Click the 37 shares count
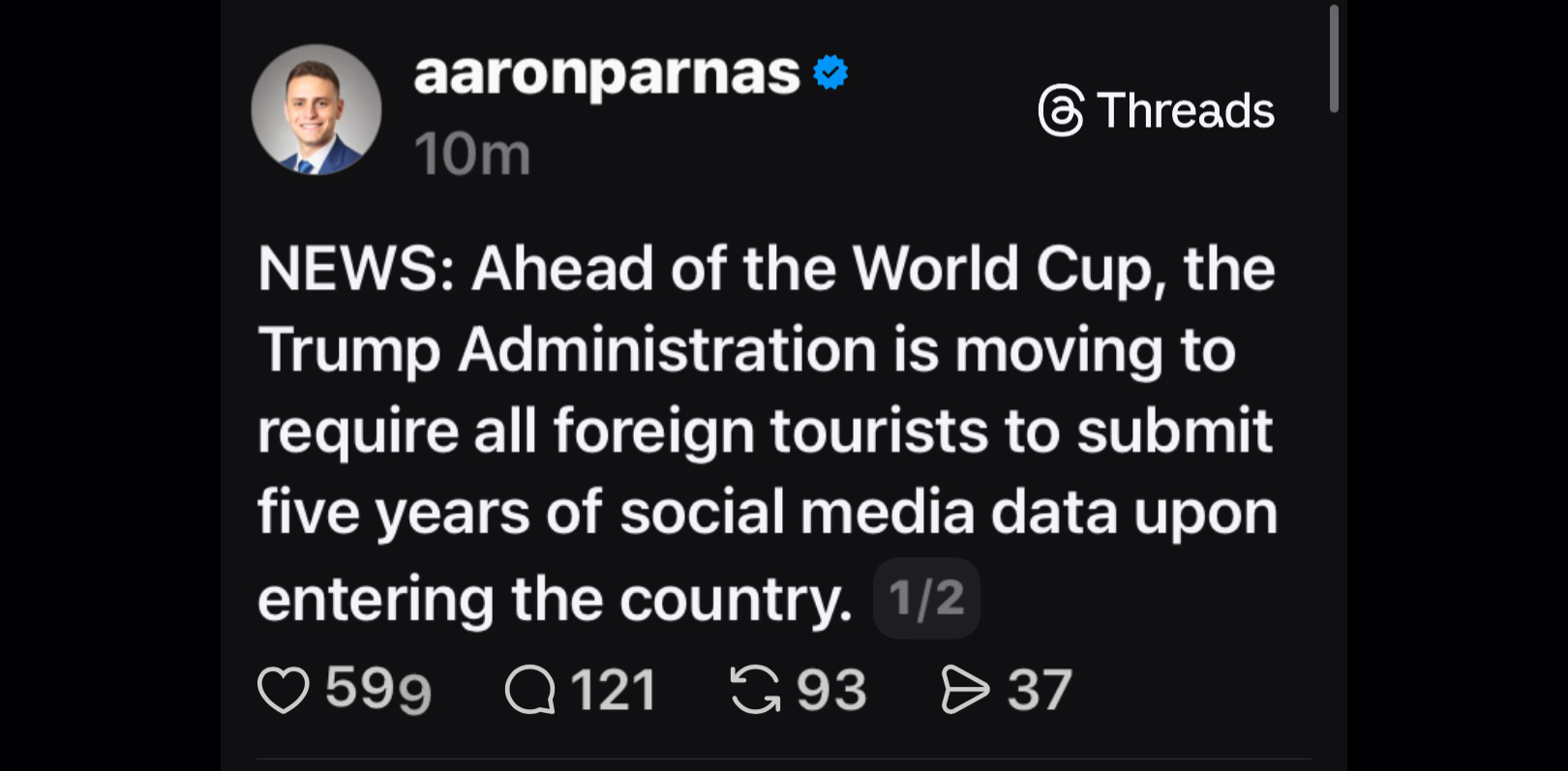 click(x=1040, y=690)
